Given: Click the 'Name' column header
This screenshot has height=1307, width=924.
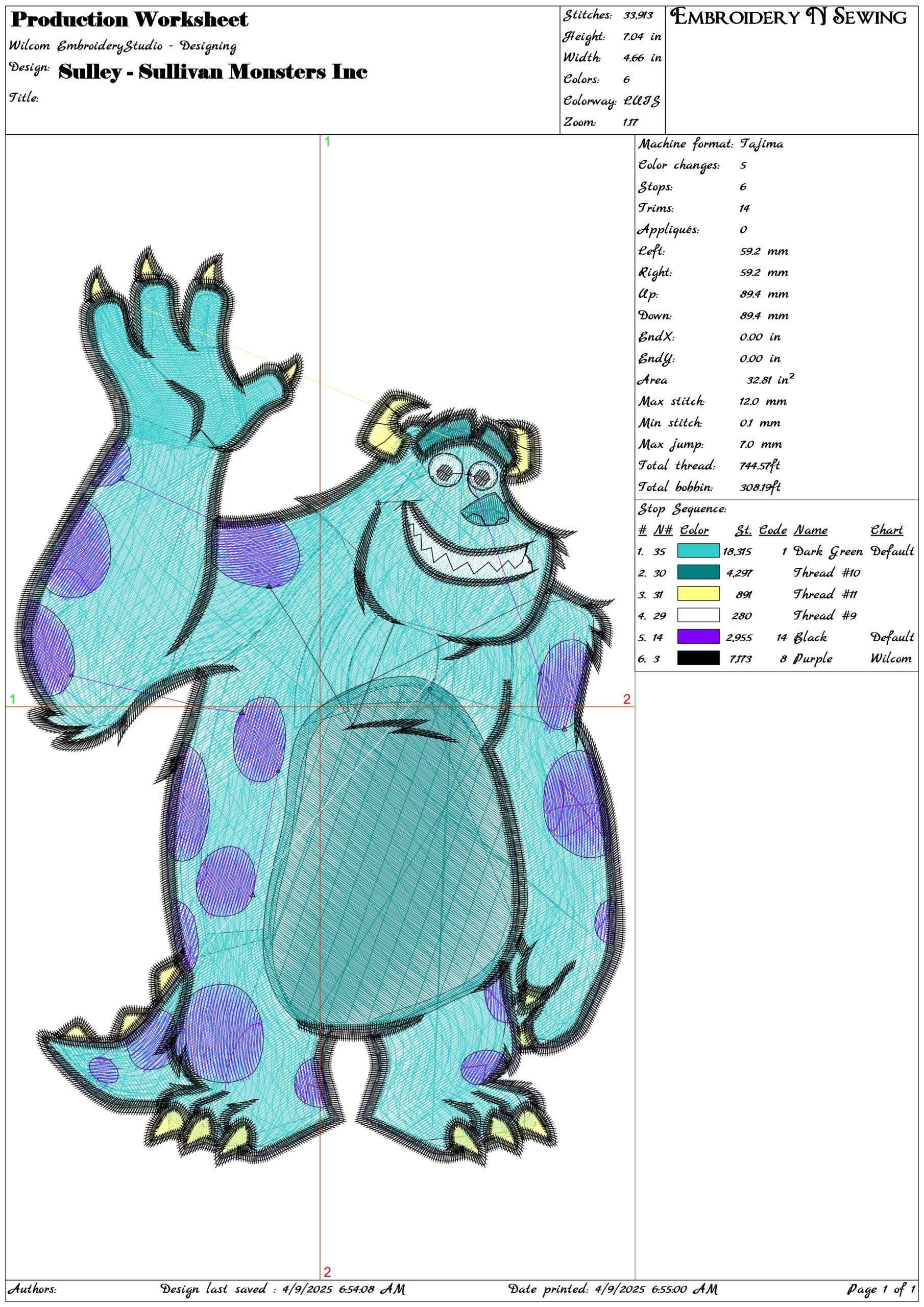Looking at the screenshot, I should (x=811, y=530).
